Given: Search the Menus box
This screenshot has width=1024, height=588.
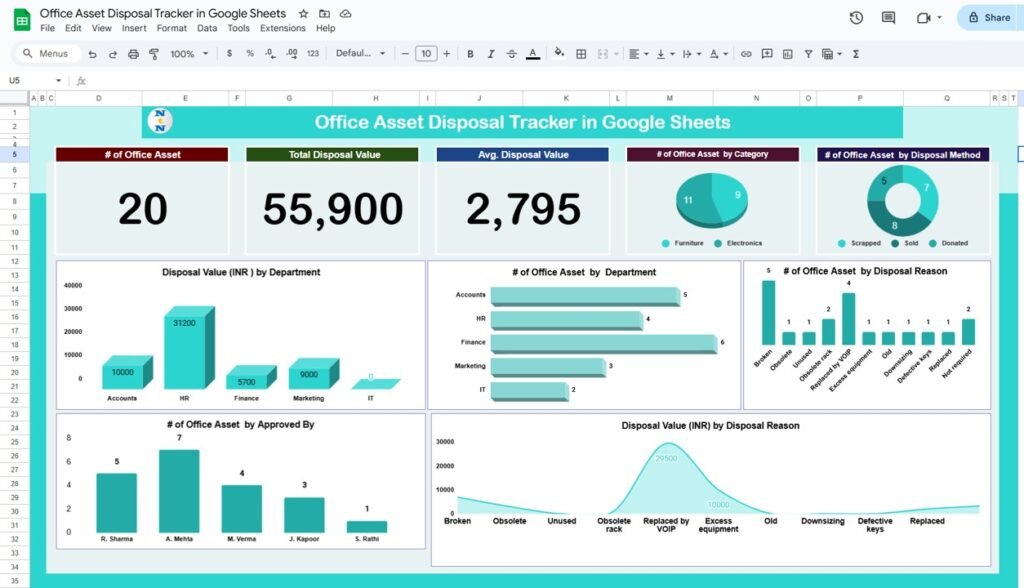Looking at the screenshot, I should (x=47, y=54).
